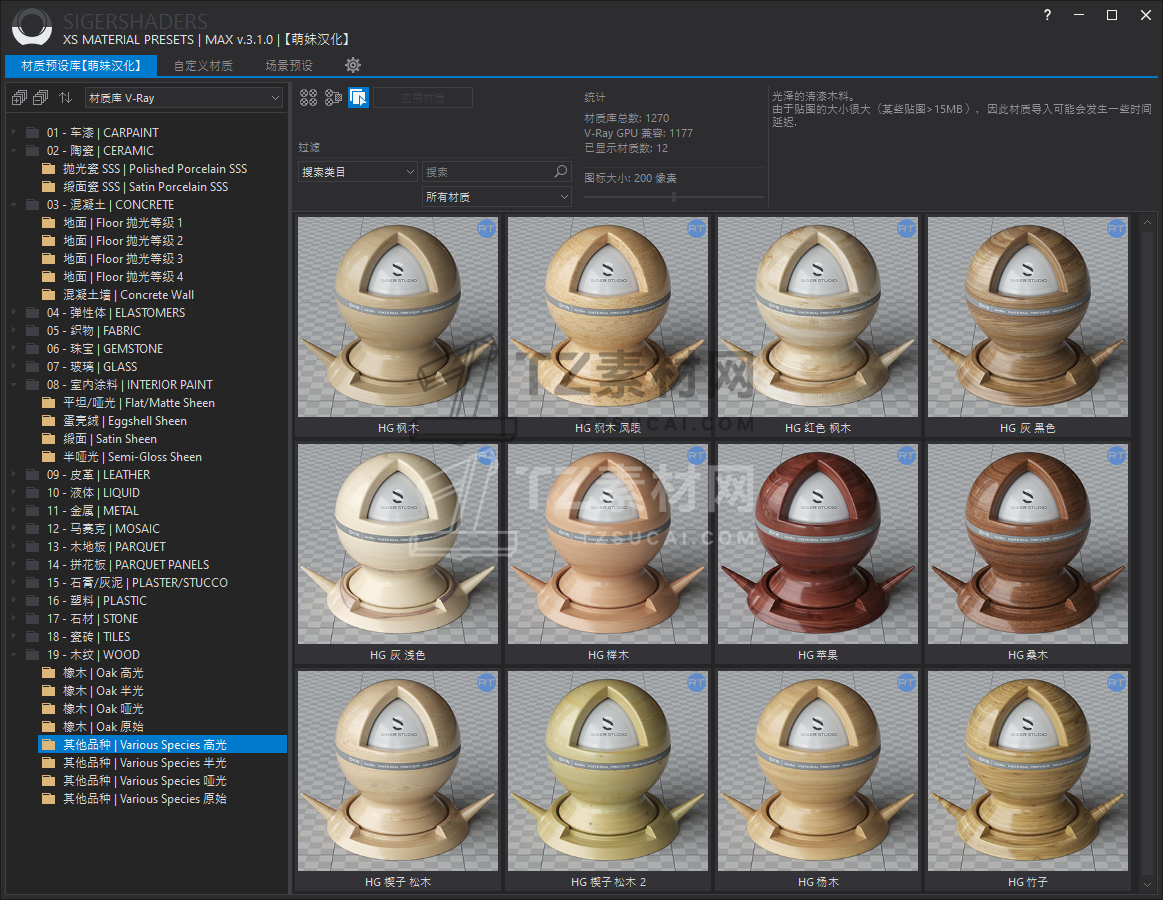1163x900 pixels.
Task: Switch to the 场景预设 tab
Action: [x=289, y=65]
